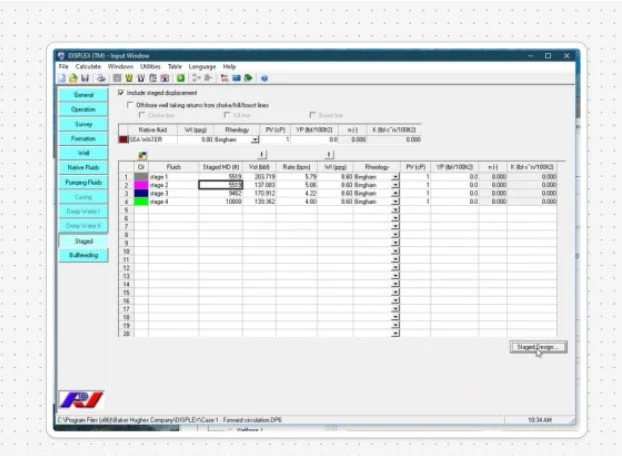Click the yellow W toolbar icon

click(129, 78)
